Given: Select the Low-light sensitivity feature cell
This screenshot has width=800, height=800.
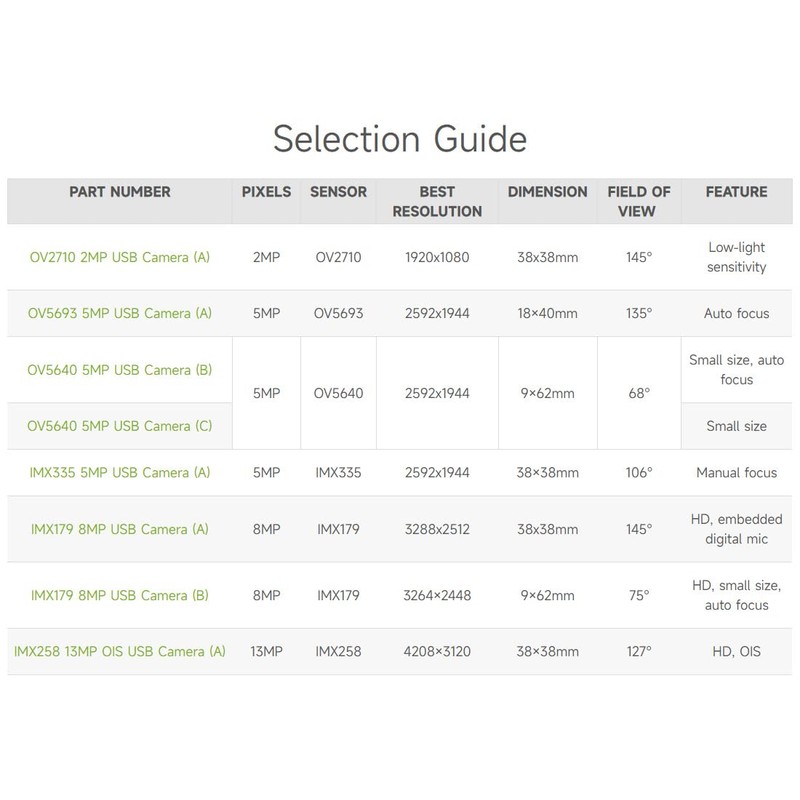Looking at the screenshot, I should point(735,257).
